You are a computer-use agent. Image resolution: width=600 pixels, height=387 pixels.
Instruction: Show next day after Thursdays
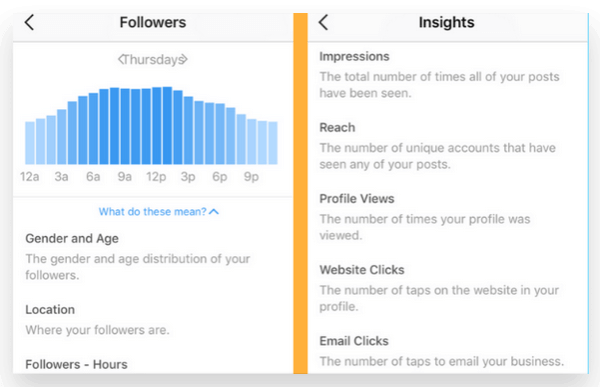coord(184,59)
